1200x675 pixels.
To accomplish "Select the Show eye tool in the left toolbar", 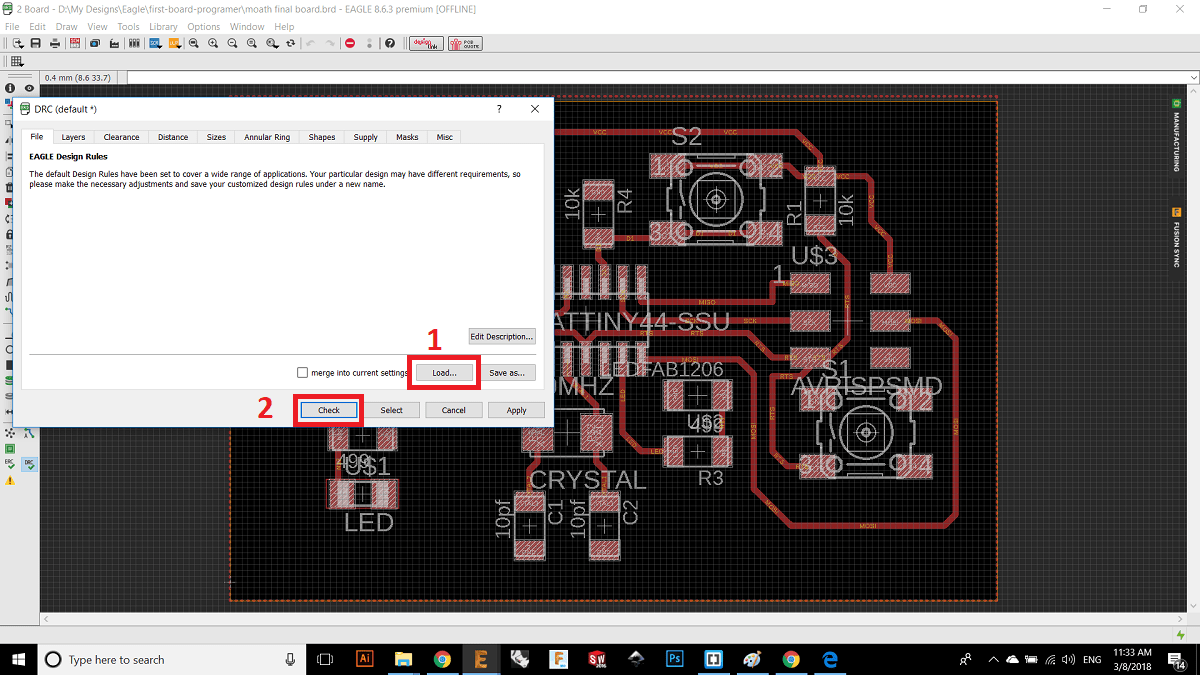I will click(x=29, y=89).
